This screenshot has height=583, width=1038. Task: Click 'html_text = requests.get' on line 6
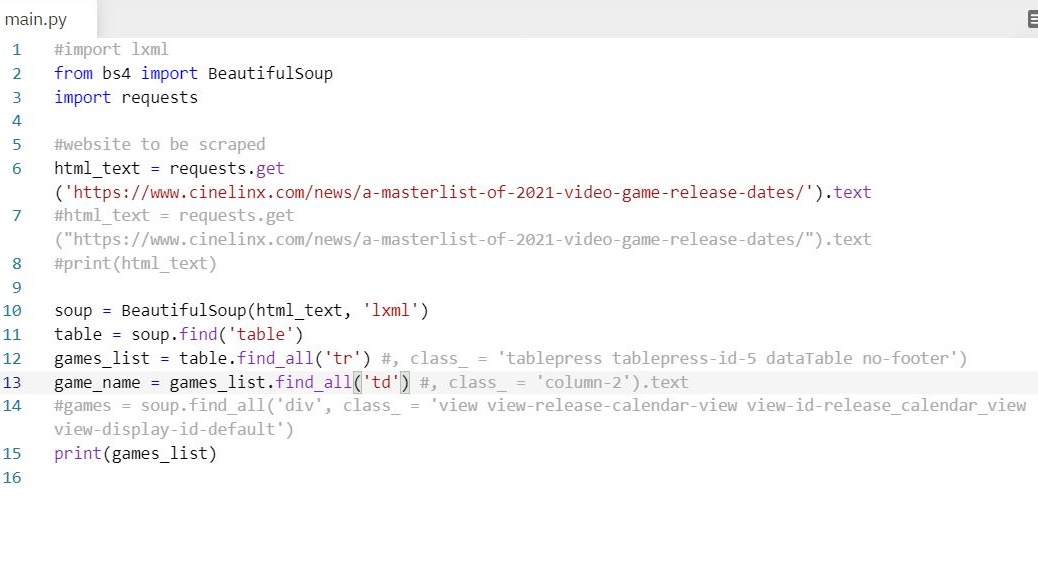[x=169, y=169]
